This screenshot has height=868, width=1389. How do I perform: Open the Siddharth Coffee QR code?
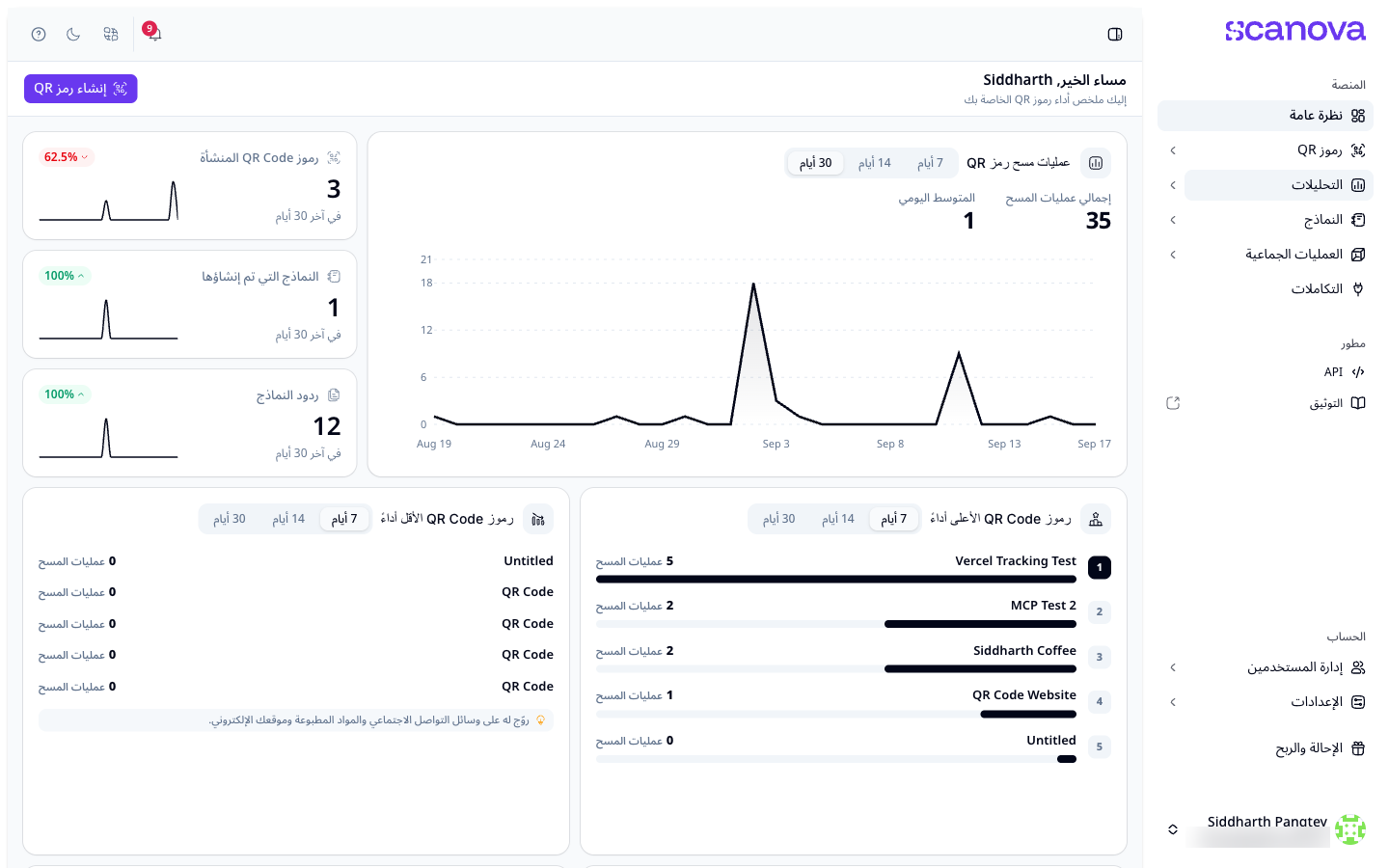point(1024,651)
